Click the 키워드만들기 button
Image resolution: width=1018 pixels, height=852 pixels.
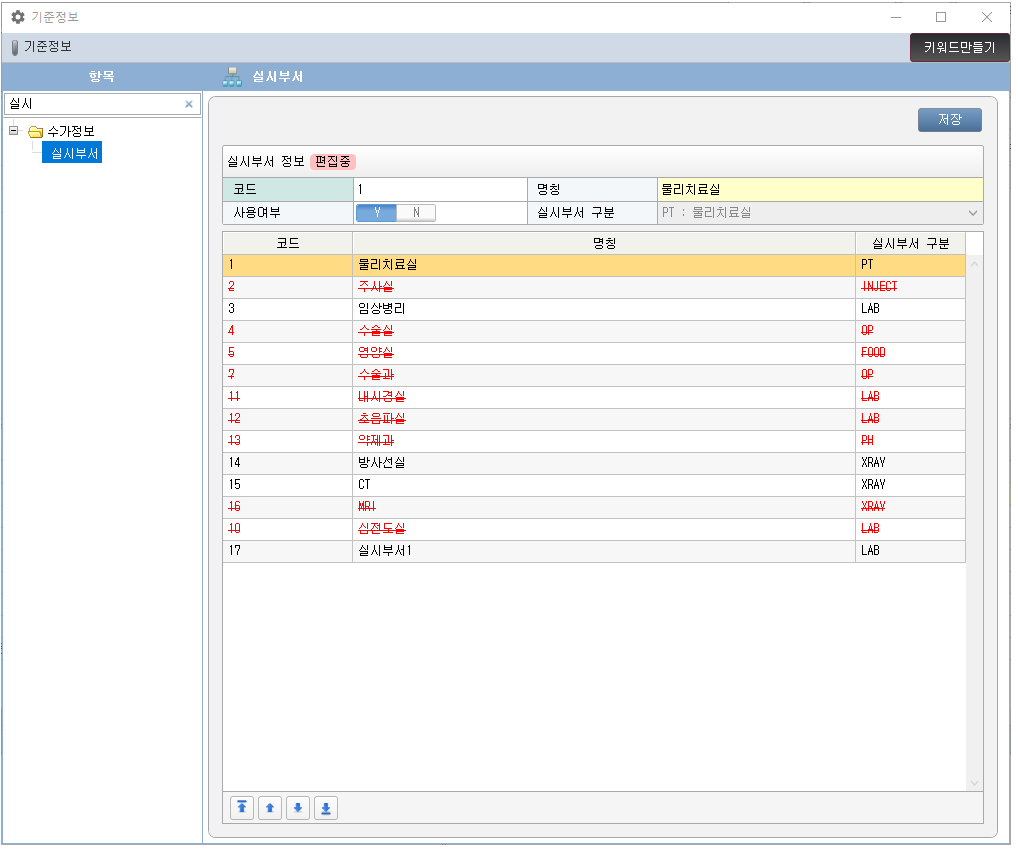click(959, 47)
